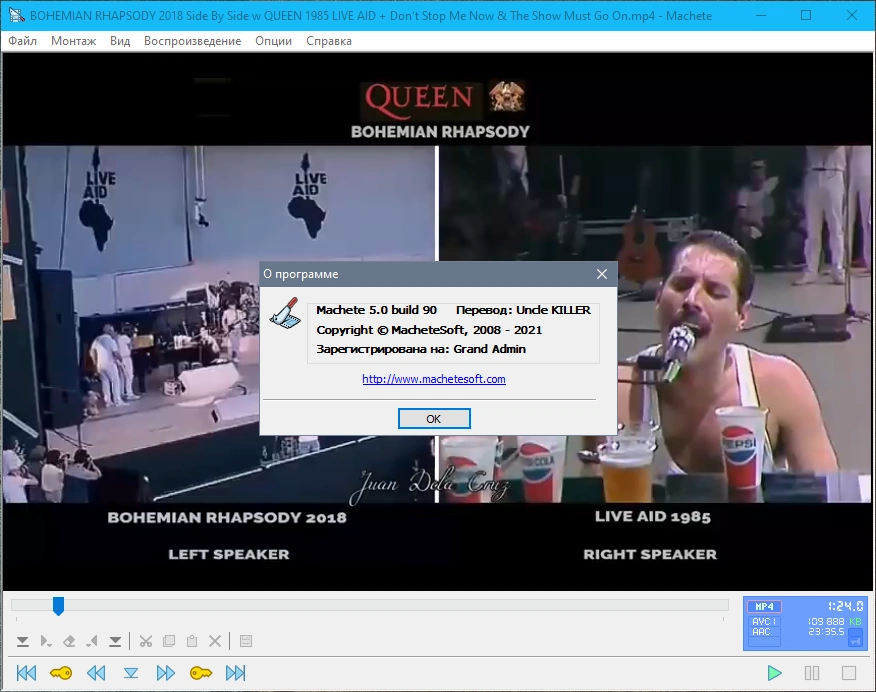Save the selection using the floppy disk icon
The image size is (876, 692).
click(246, 641)
